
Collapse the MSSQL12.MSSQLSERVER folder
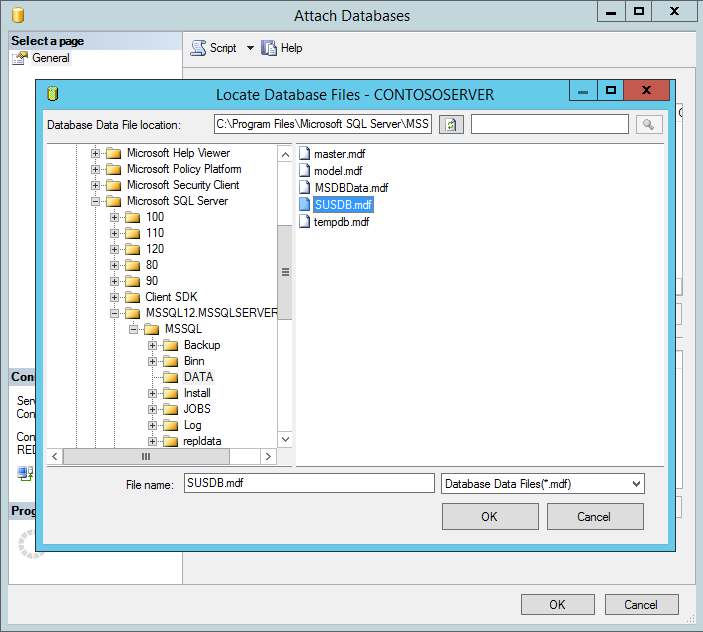click(114, 313)
